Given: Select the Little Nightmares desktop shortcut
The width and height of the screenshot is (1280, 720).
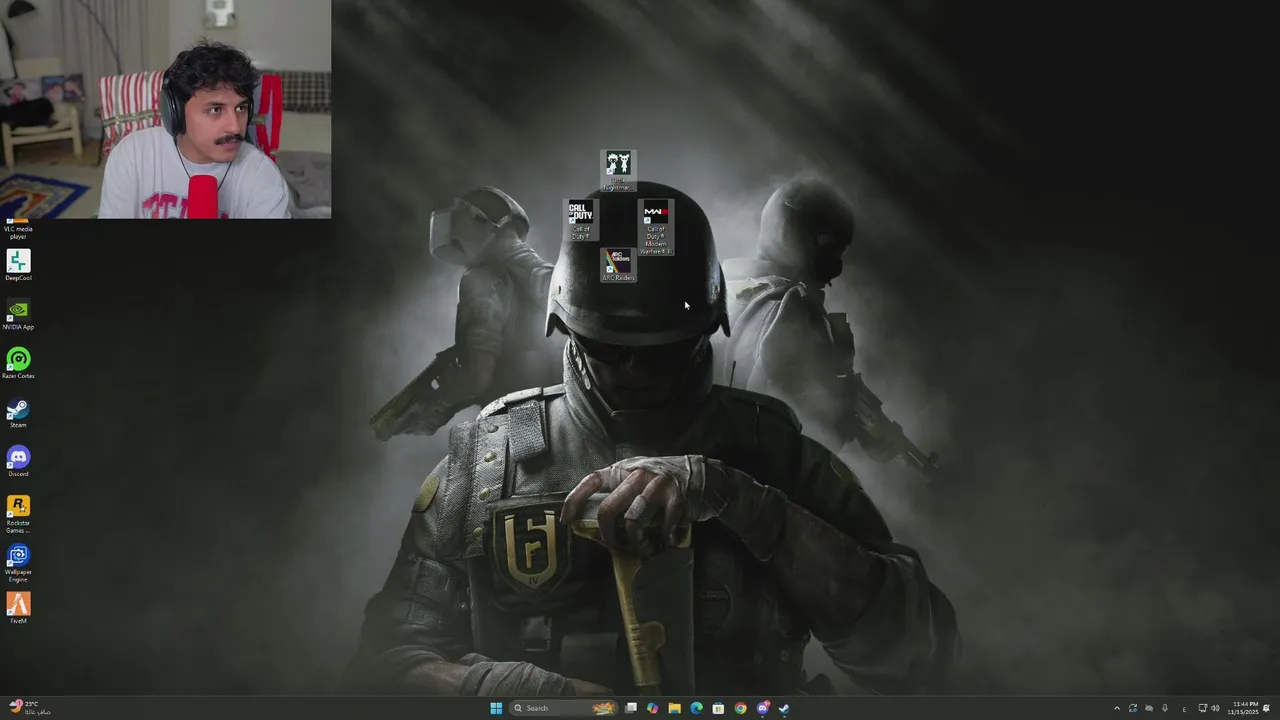Looking at the screenshot, I should 618,170.
